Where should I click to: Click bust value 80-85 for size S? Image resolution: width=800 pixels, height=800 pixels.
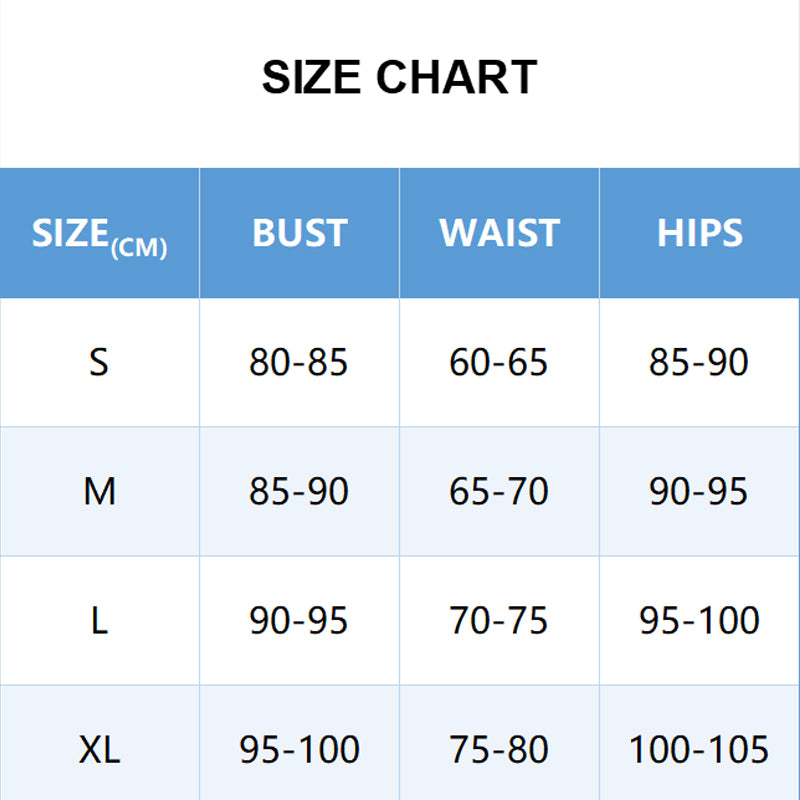coord(299,362)
